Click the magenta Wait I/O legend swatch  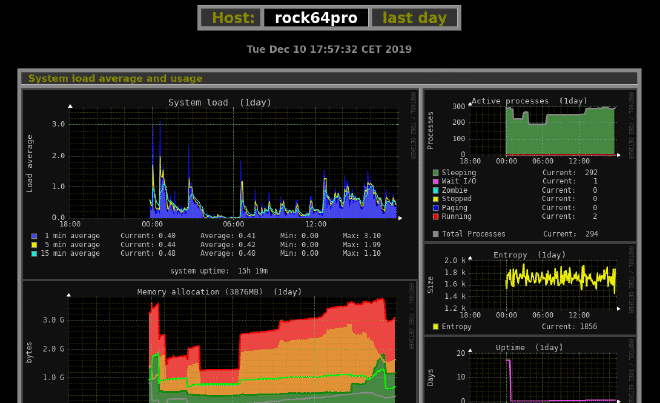436,181
